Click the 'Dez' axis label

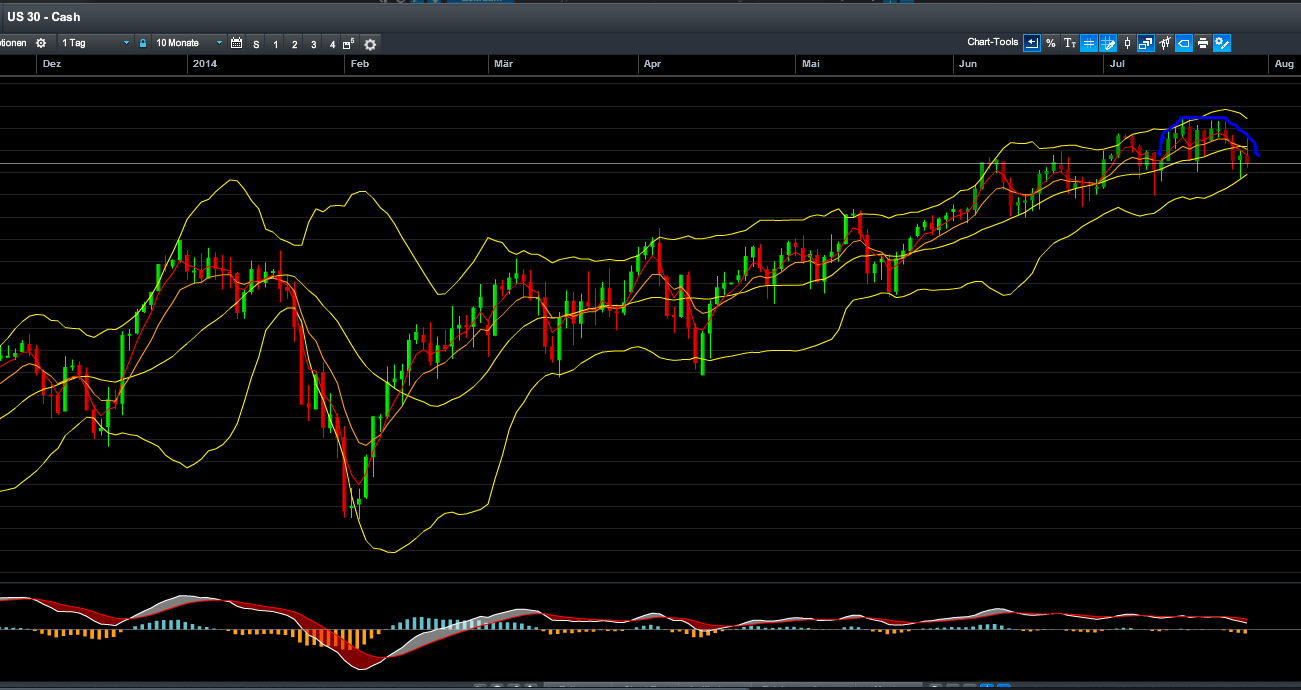[x=51, y=64]
